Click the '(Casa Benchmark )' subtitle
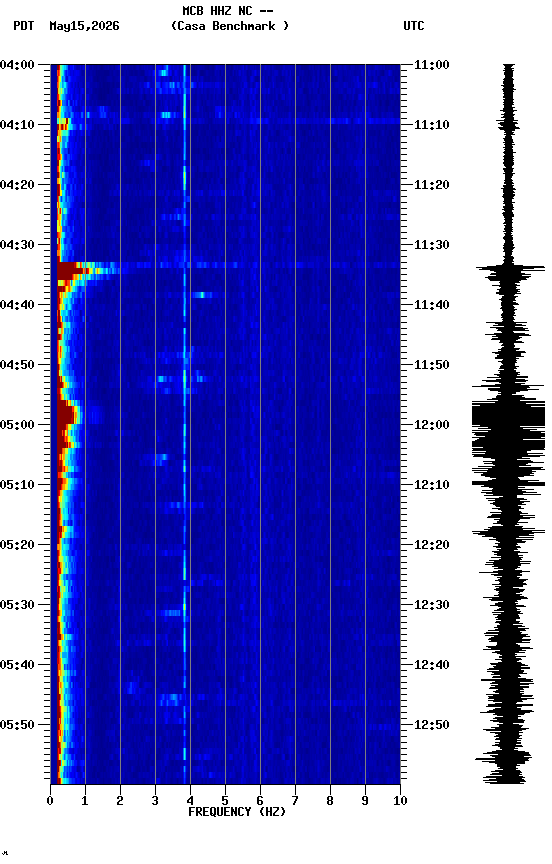The height and width of the screenshot is (864, 552). point(230,26)
